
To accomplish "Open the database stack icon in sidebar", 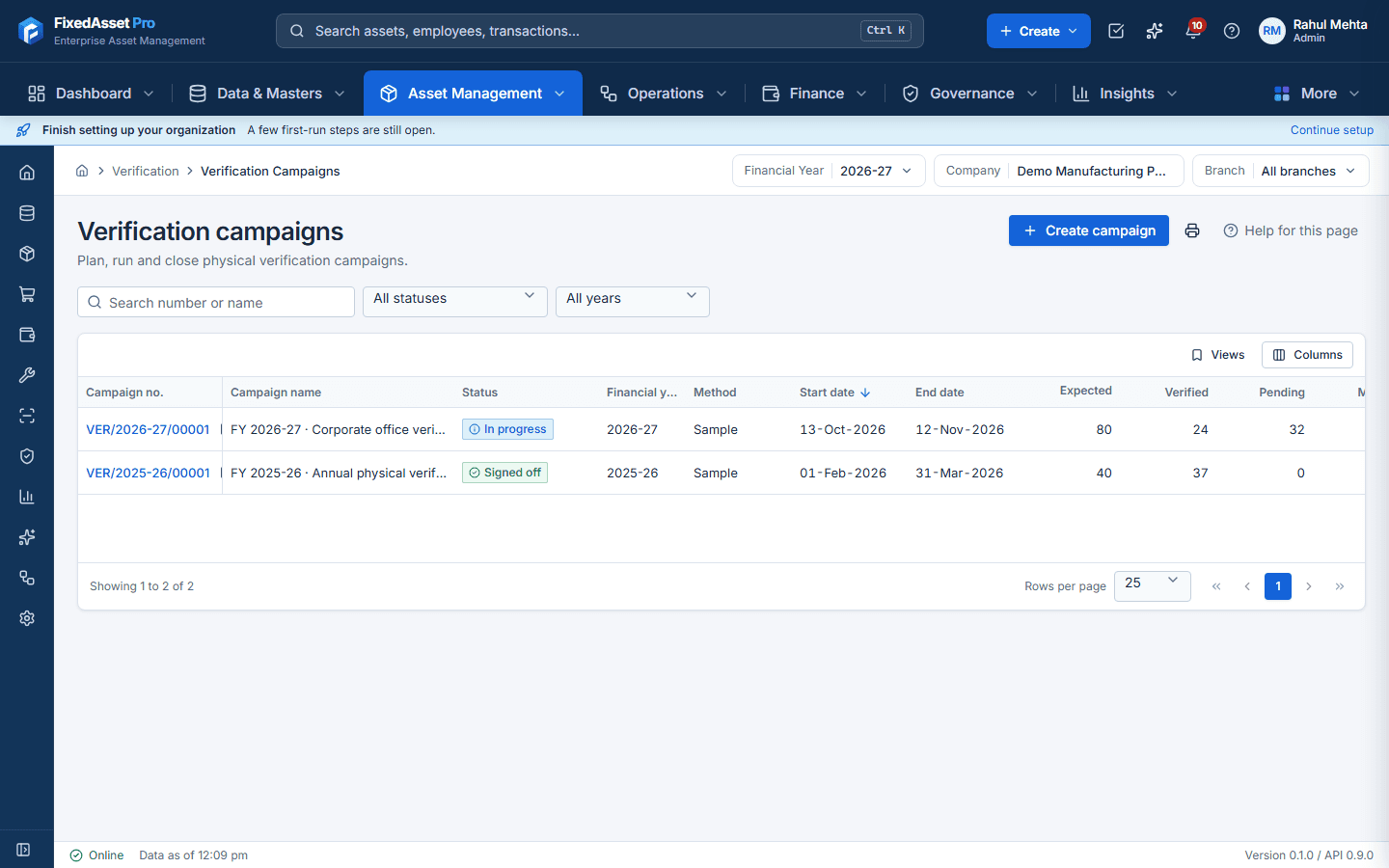I will click(x=27, y=213).
